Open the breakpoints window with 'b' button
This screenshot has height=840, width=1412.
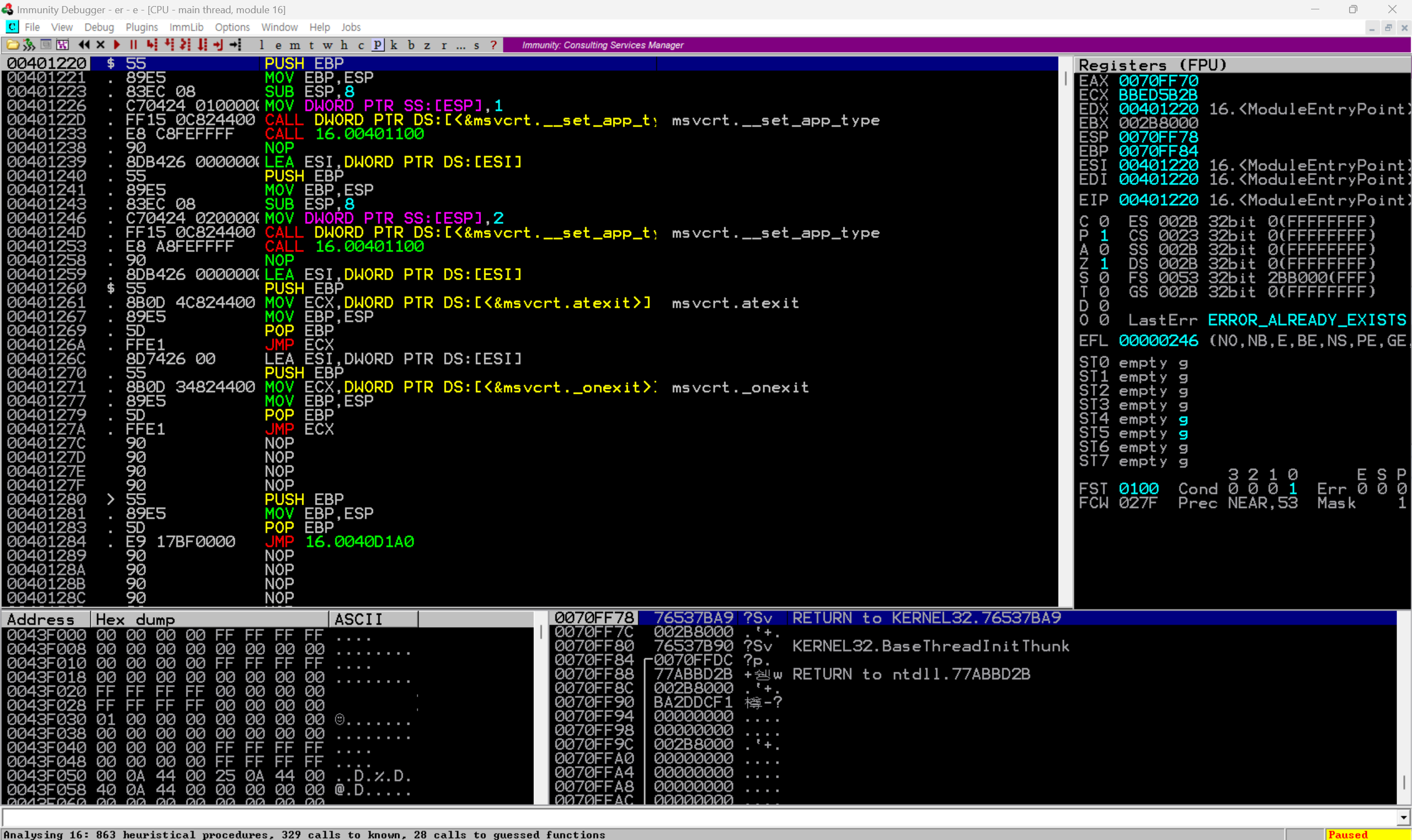tap(411, 45)
